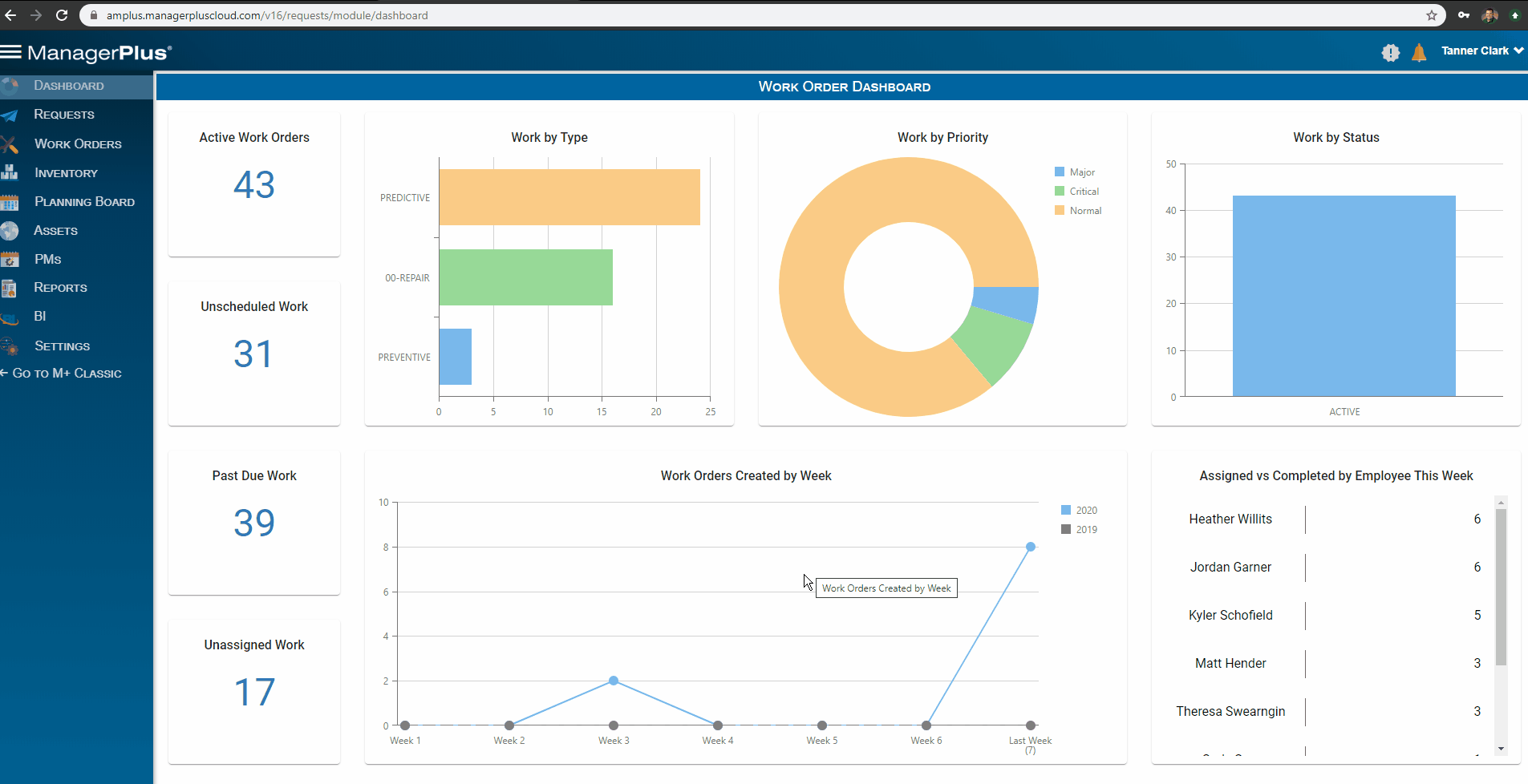Image resolution: width=1528 pixels, height=784 pixels.
Task: Open the PMs calendar icon
Action: pyautogui.click(x=10, y=259)
